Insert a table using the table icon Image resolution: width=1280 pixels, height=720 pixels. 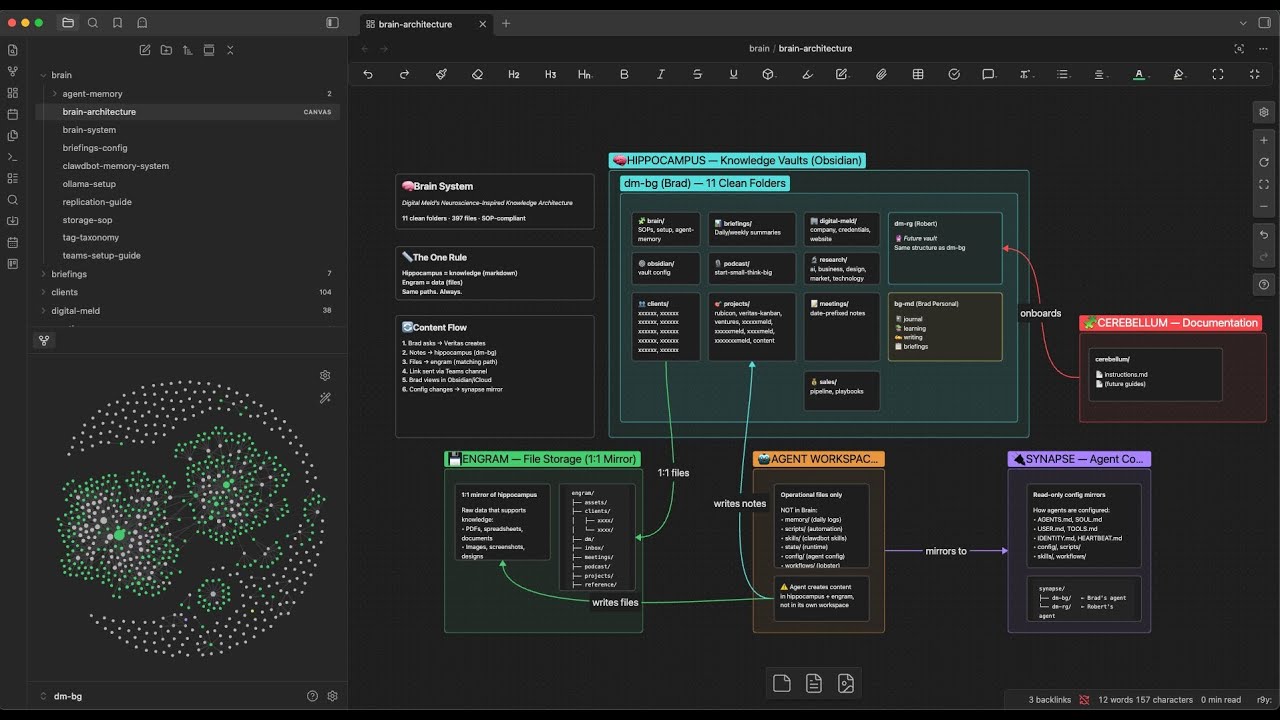[918, 74]
